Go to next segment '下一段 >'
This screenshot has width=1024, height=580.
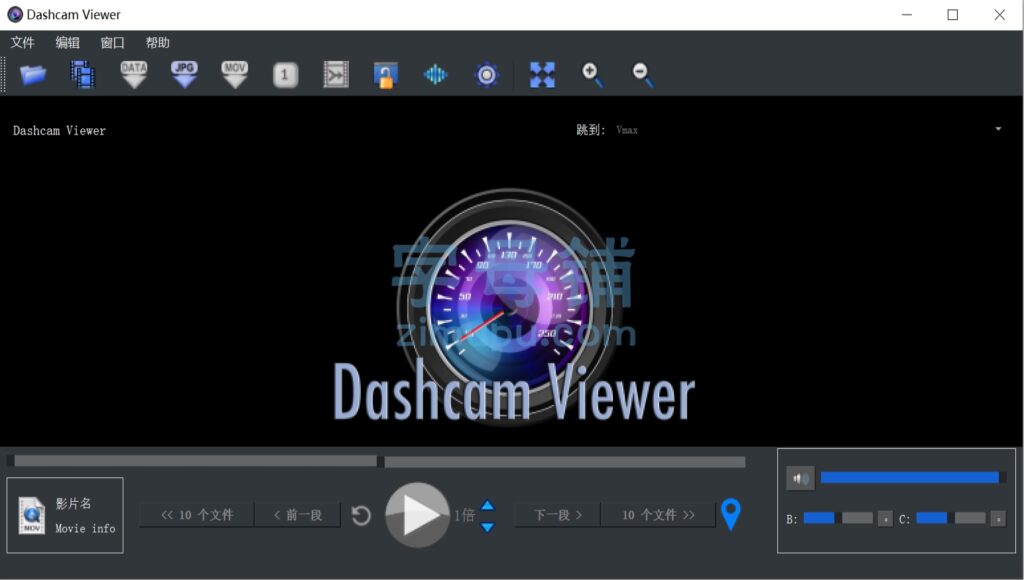558,515
